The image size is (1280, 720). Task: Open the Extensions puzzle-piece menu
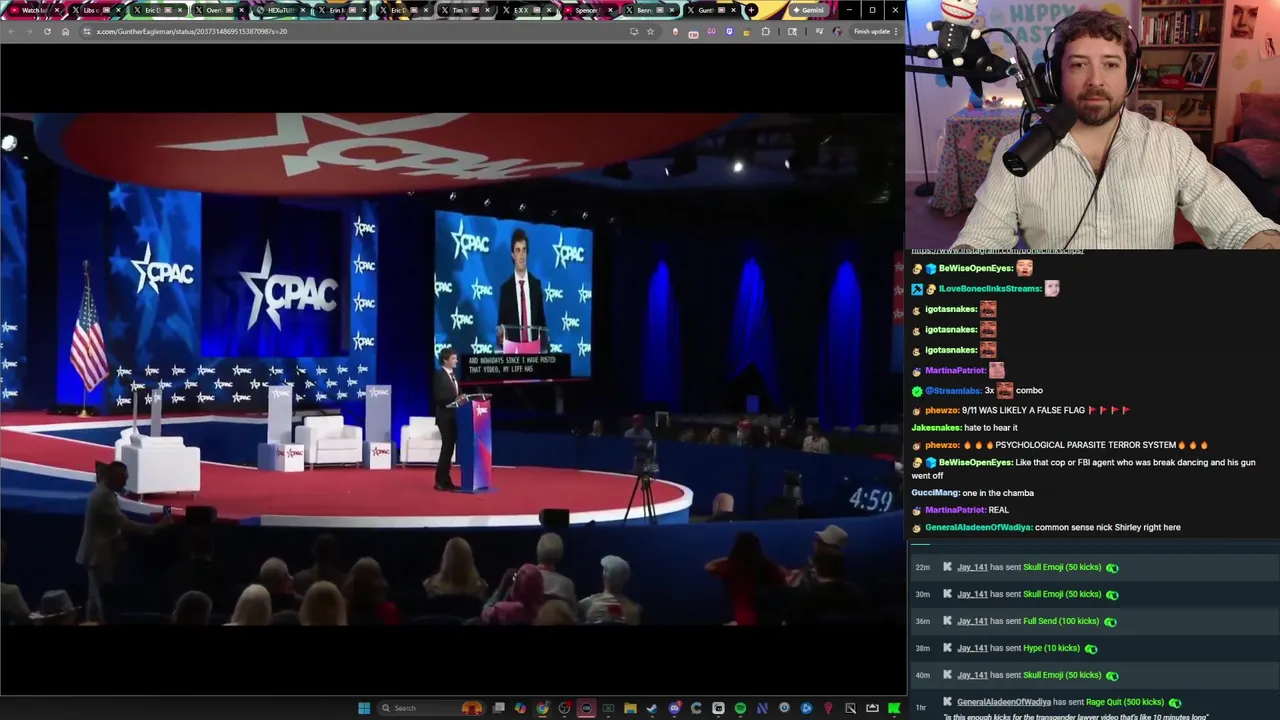click(x=766, y=31)
